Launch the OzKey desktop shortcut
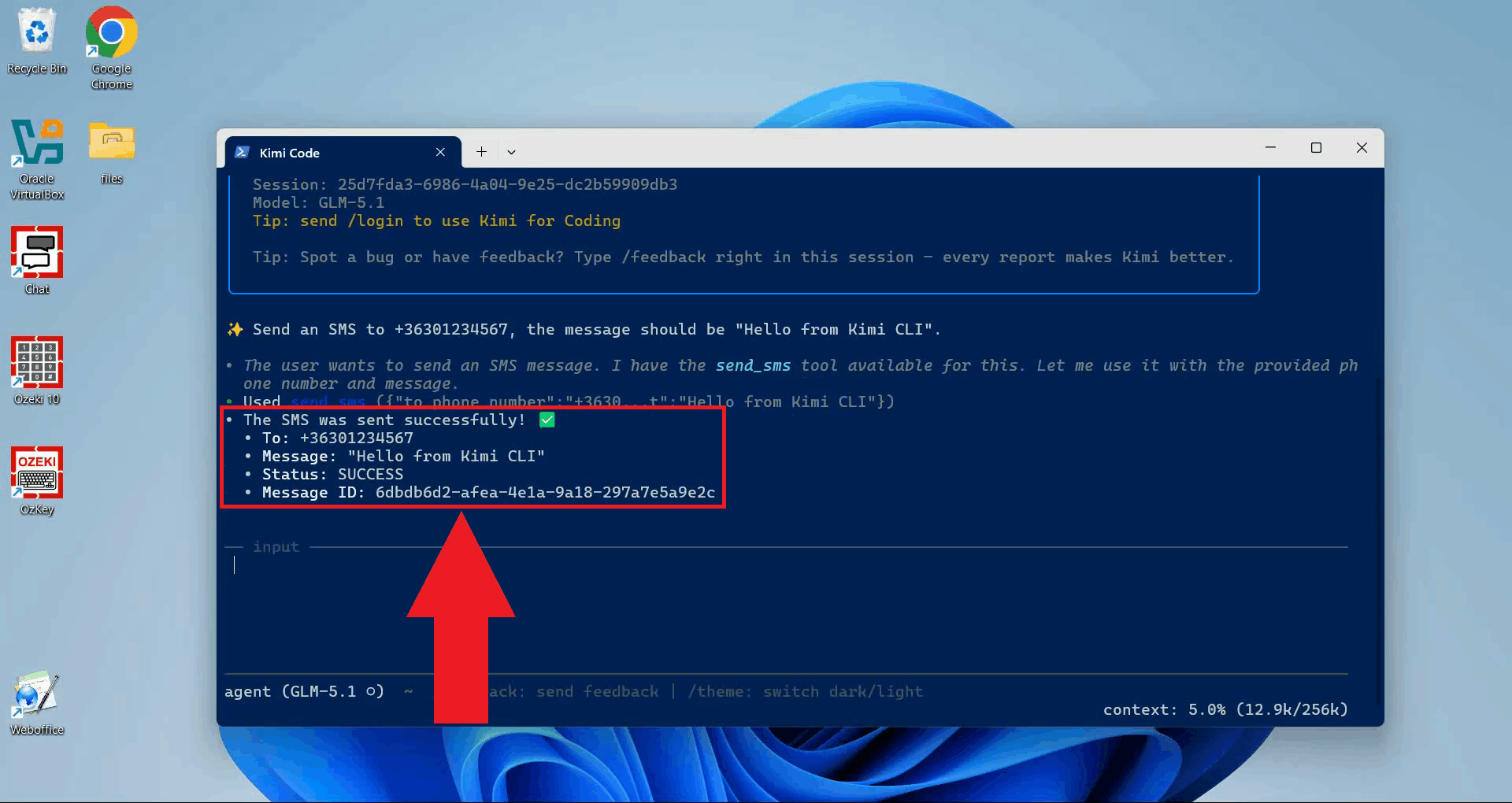1512x803 pixels. [x=37, y=480]
